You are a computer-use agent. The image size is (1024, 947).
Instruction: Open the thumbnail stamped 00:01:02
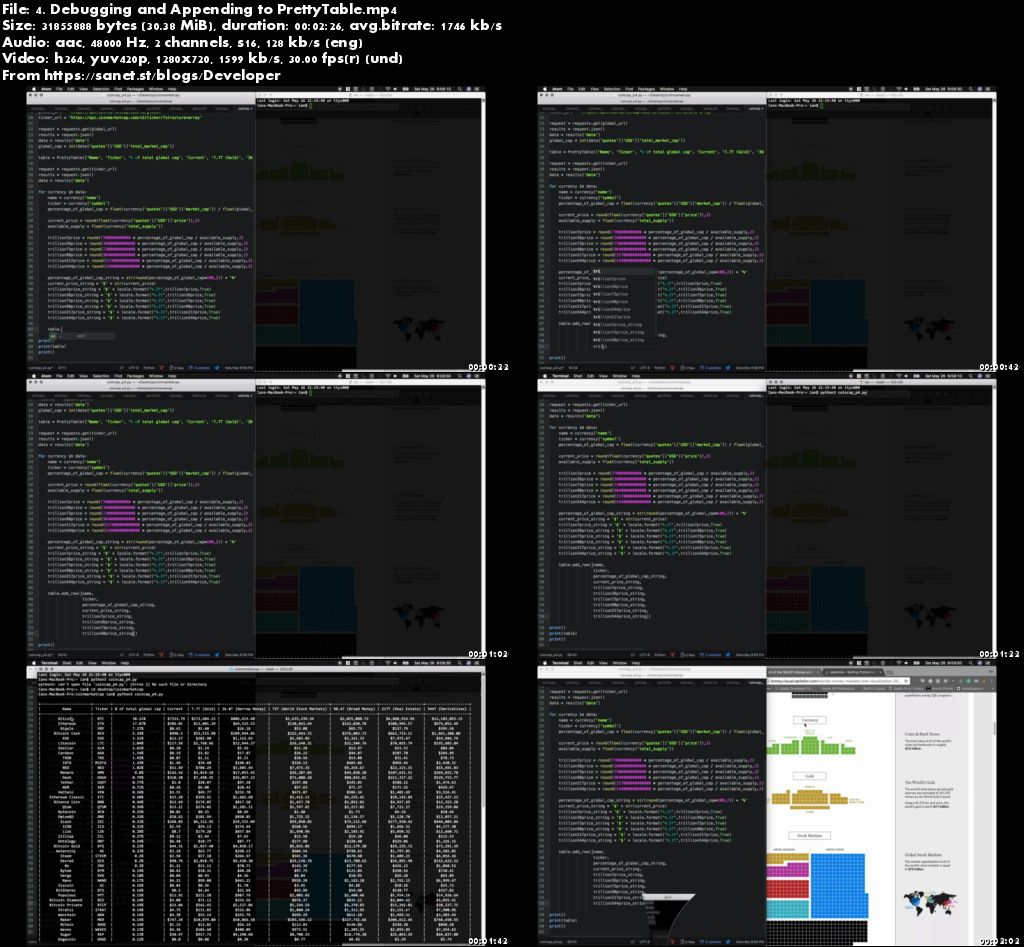coord(255,516)
